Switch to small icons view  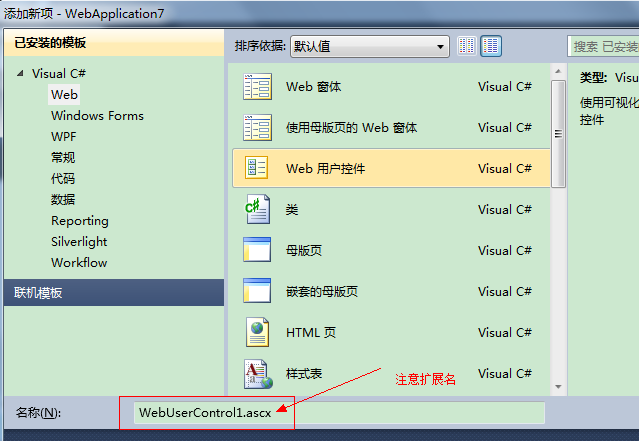tap(467, 46)
